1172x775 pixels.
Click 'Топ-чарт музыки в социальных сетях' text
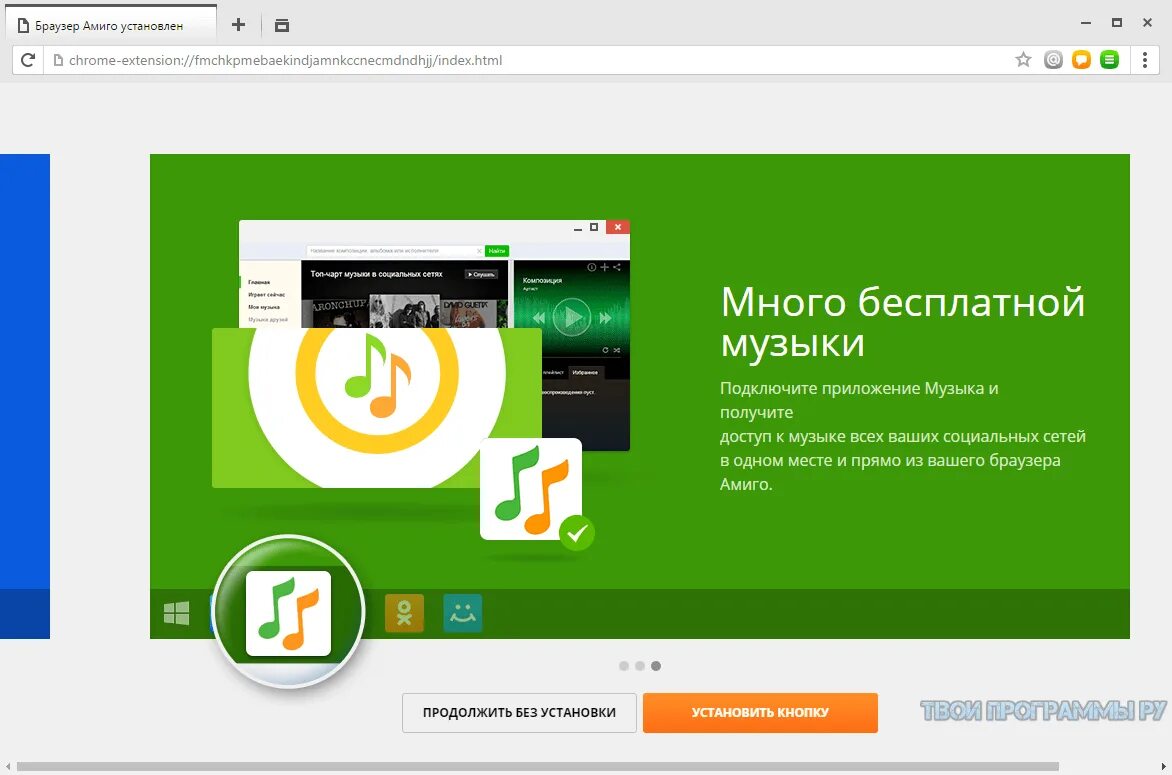tap(376, 274)
